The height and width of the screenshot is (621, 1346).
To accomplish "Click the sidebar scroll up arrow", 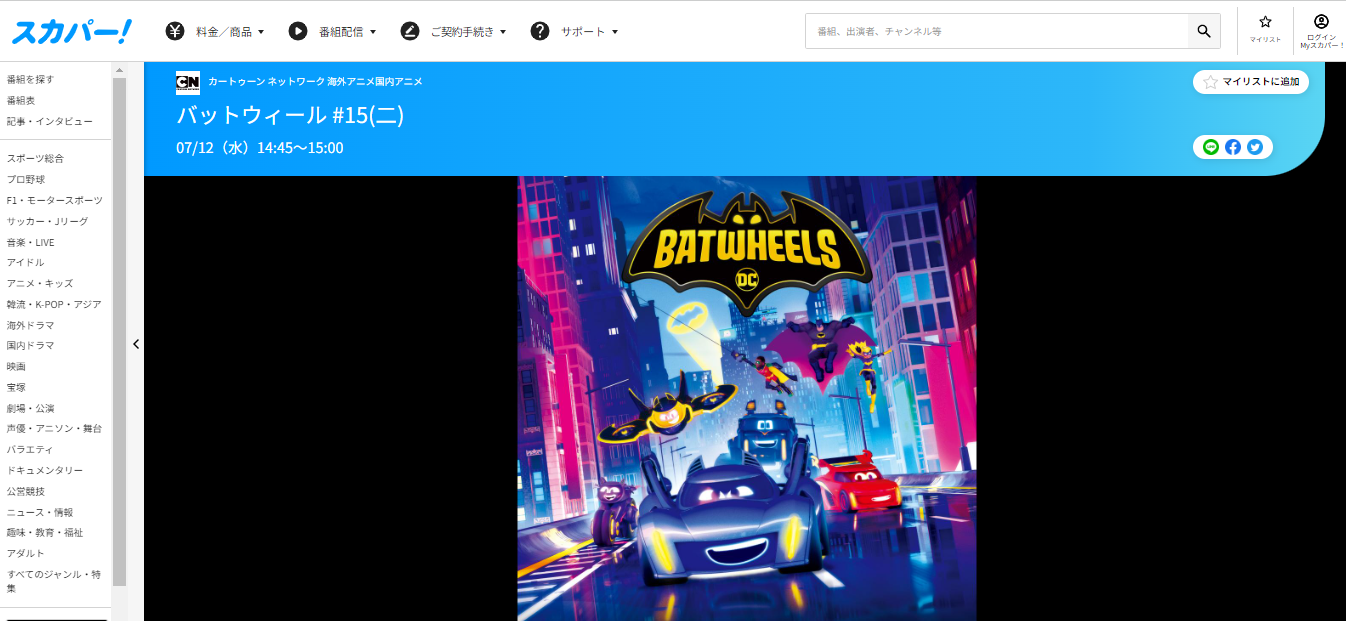I will point(119,70).
